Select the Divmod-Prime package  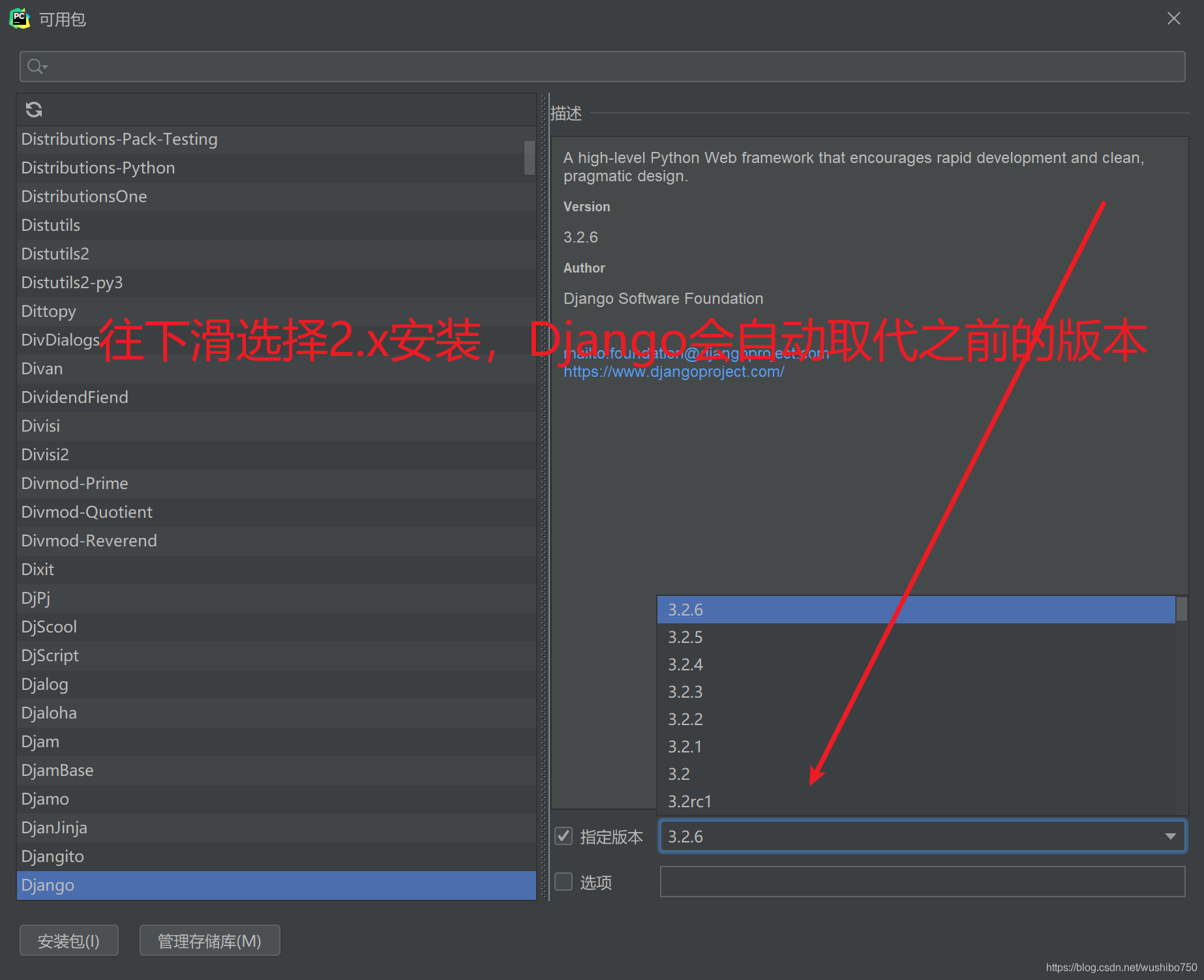(x=277, y=484)
